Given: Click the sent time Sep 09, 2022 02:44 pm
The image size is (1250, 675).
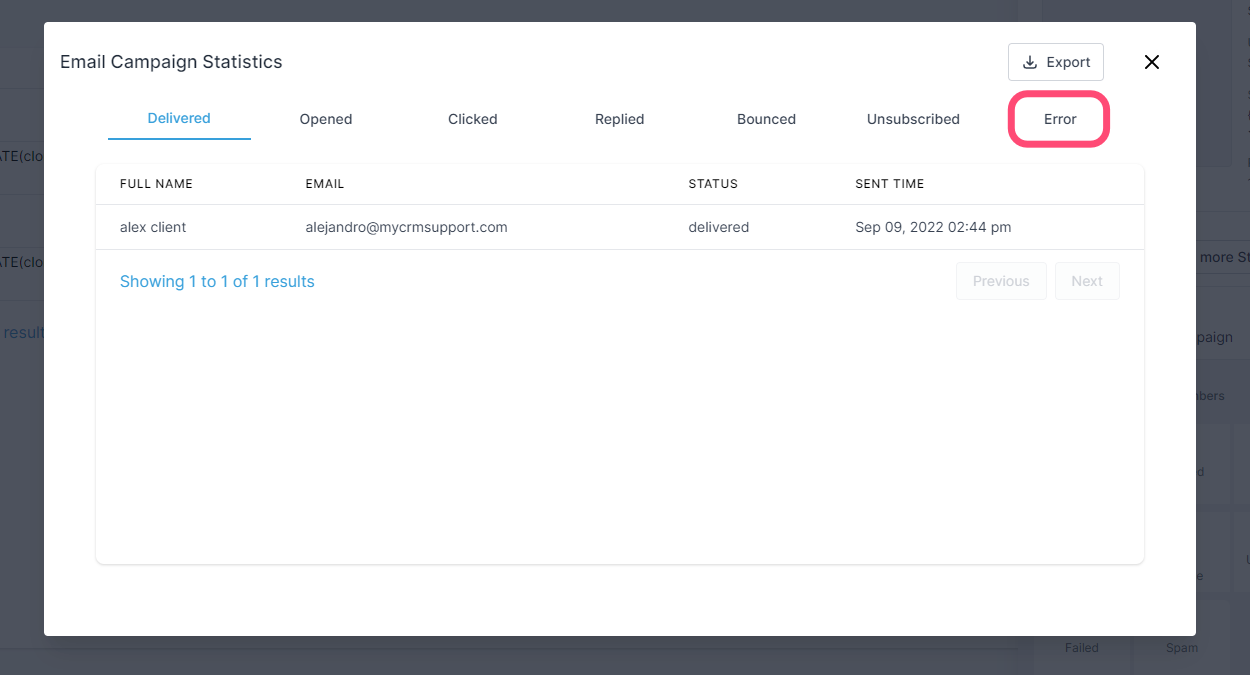Looking at the screenshot, I should coord(933,227).
